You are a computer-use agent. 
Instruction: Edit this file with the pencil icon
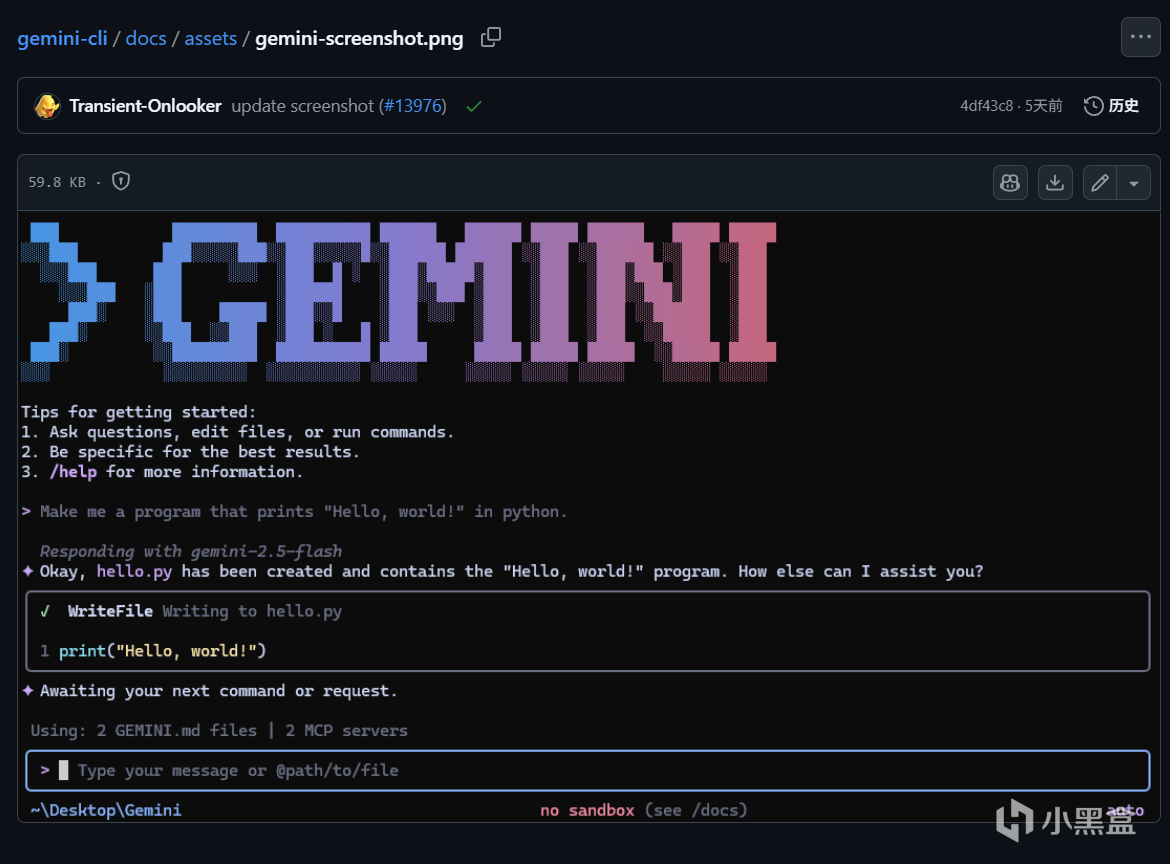click(x=1100, y=183)
